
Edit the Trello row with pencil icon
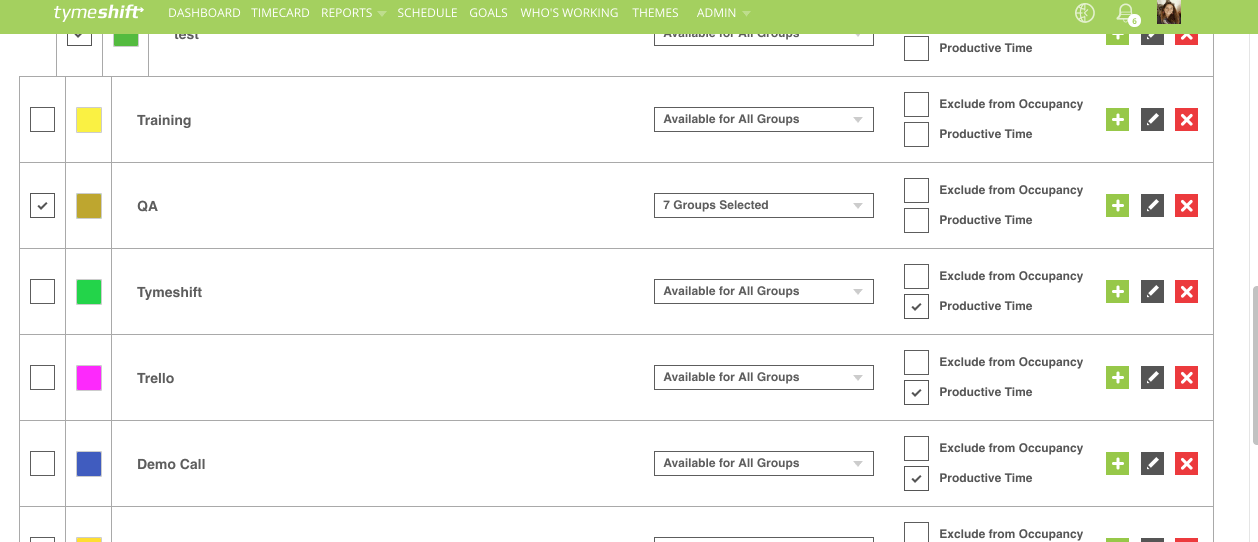click(1152, 378)
